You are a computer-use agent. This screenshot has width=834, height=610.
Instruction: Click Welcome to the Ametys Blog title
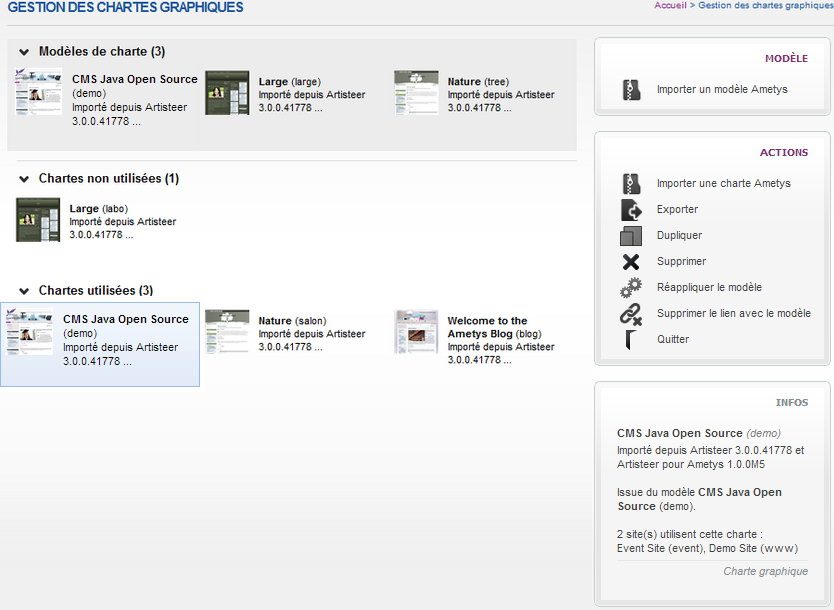[495, 328]
